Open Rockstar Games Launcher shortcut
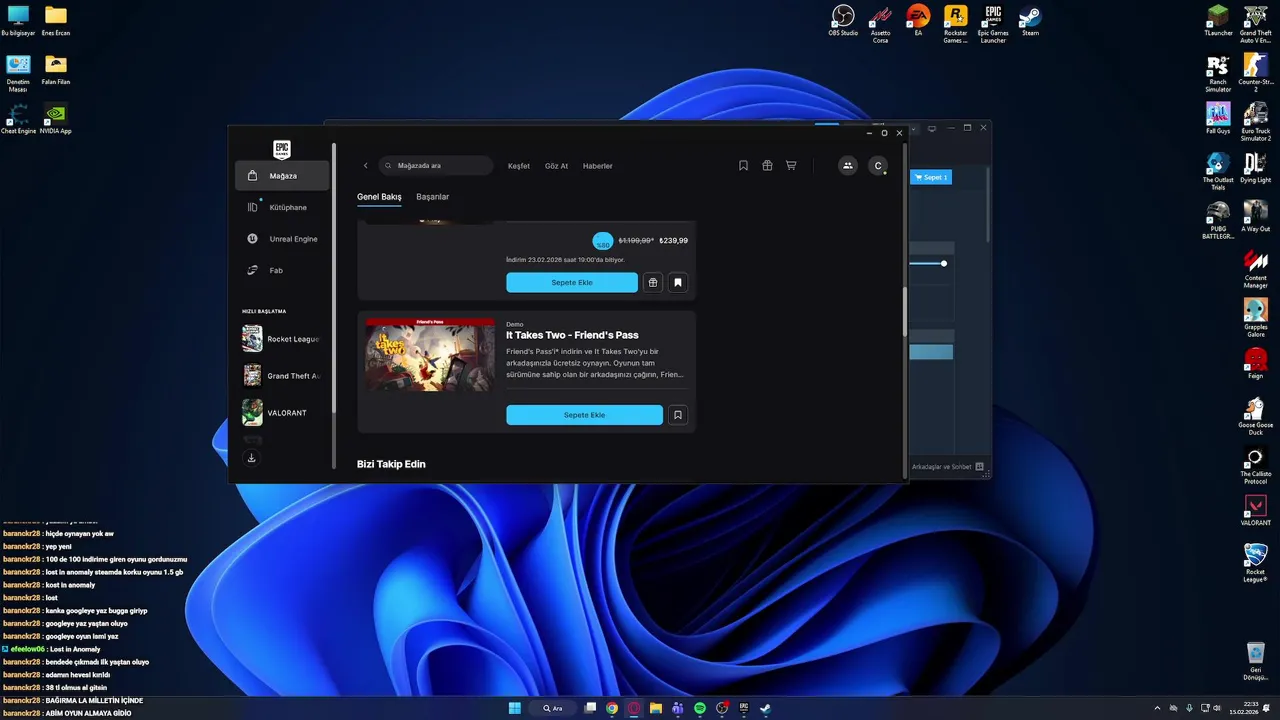This screenshot has height=720, width=1280. click(x=955, y=24)
